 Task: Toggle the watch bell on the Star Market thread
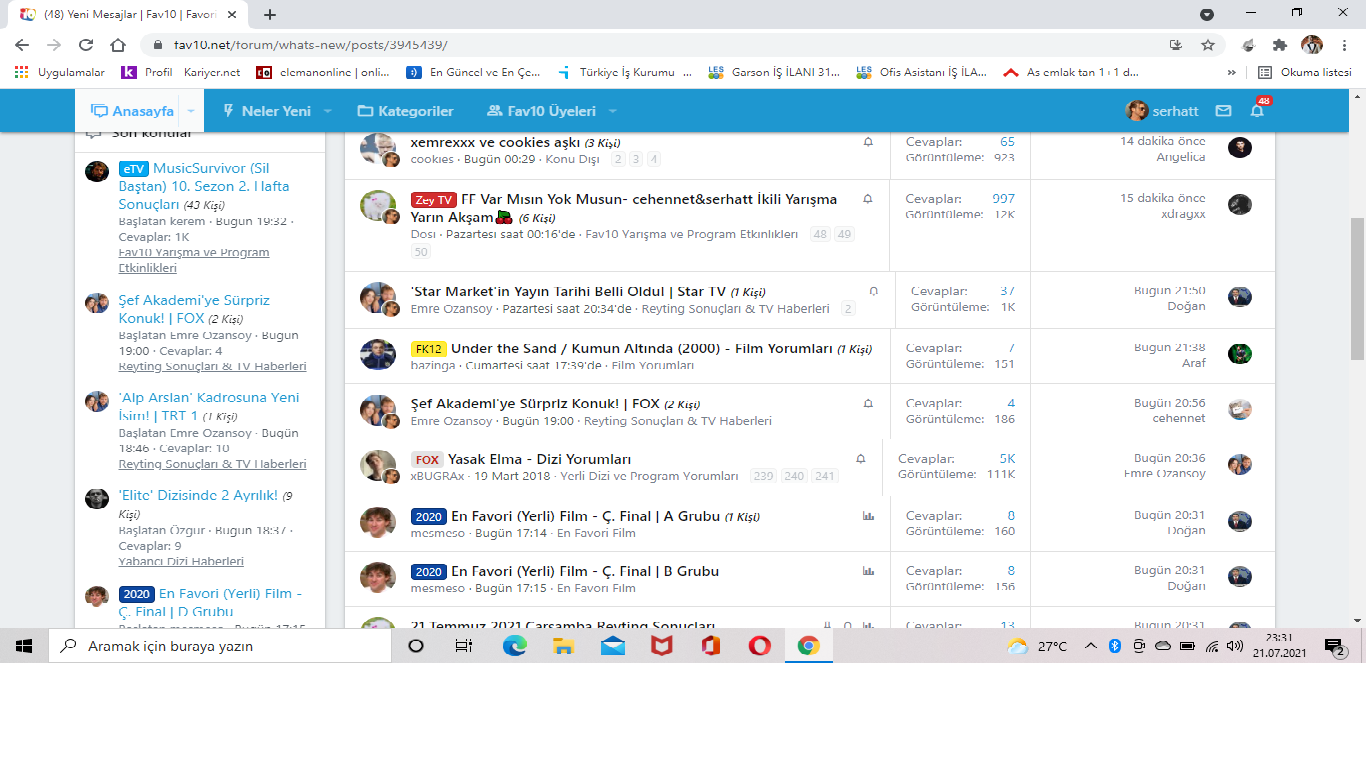pos(873,291)
